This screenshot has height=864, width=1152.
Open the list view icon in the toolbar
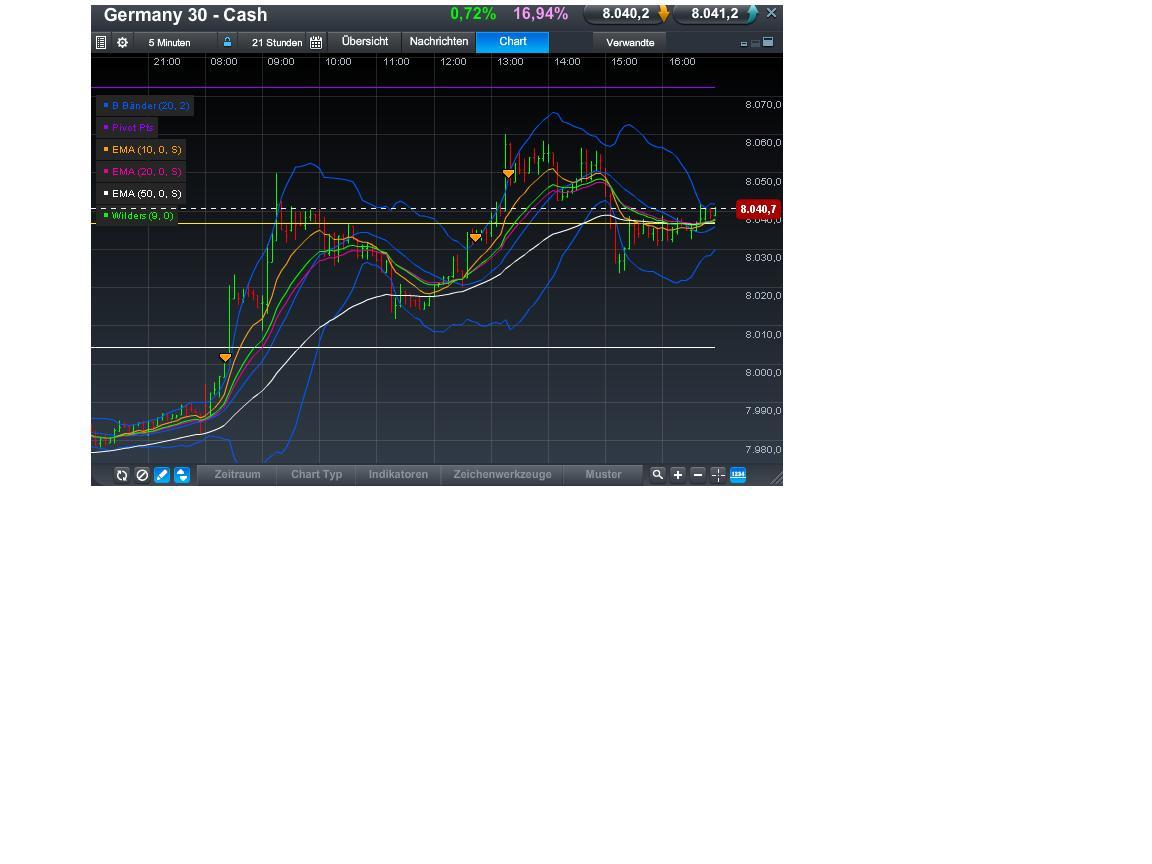tap(101, 43)
